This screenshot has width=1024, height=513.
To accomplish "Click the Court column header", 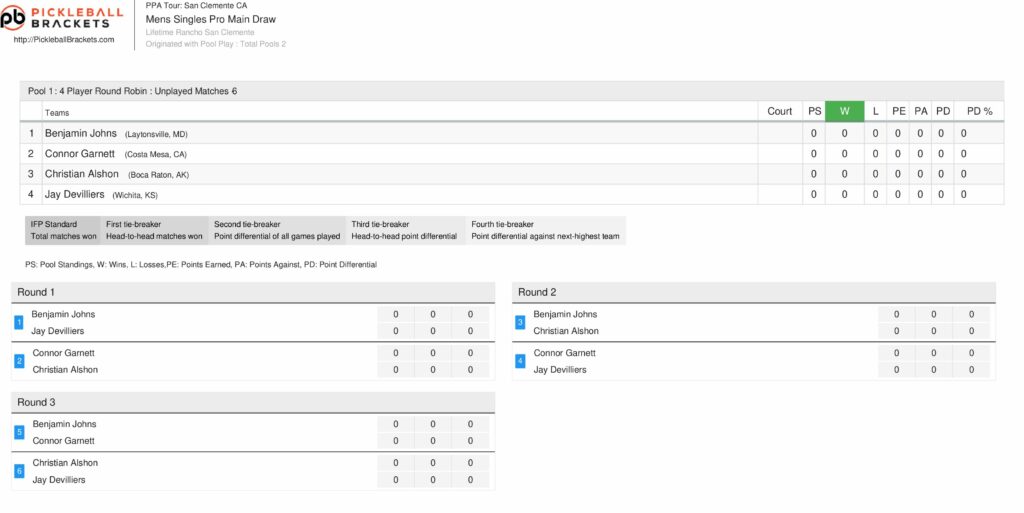I will (779, 111).
